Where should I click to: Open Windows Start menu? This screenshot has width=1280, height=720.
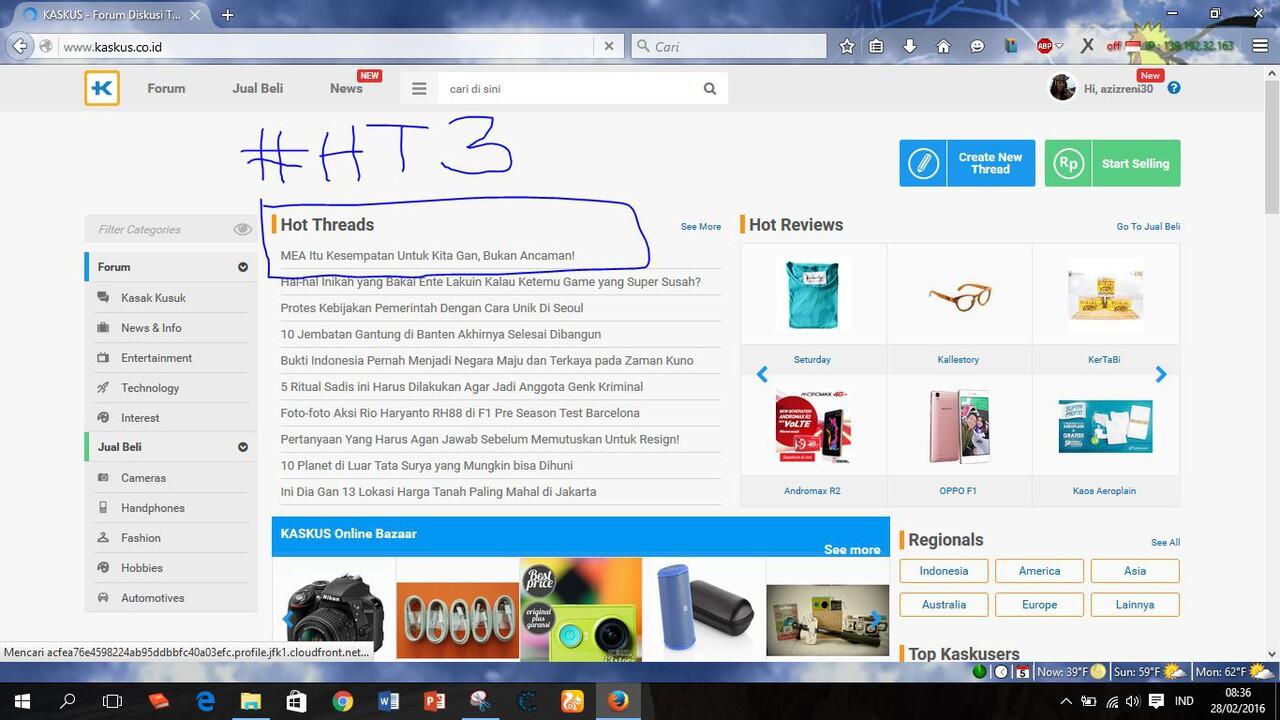(22, 701)
